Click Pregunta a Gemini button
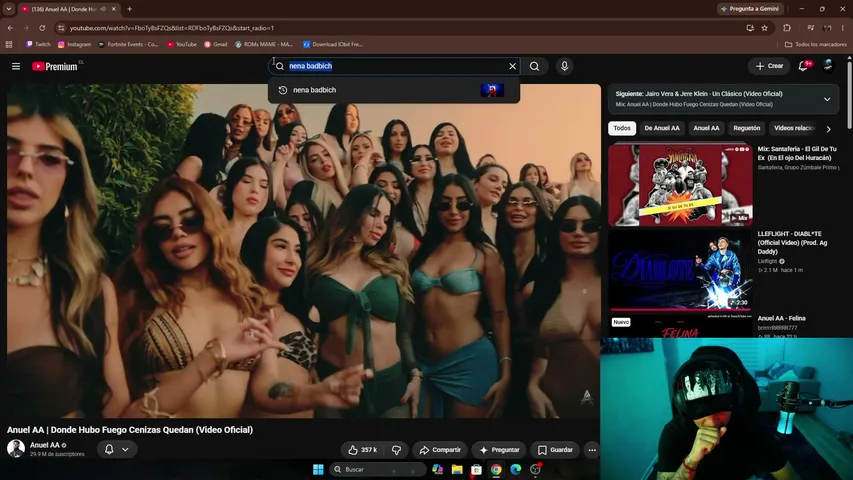 [750, 9]
